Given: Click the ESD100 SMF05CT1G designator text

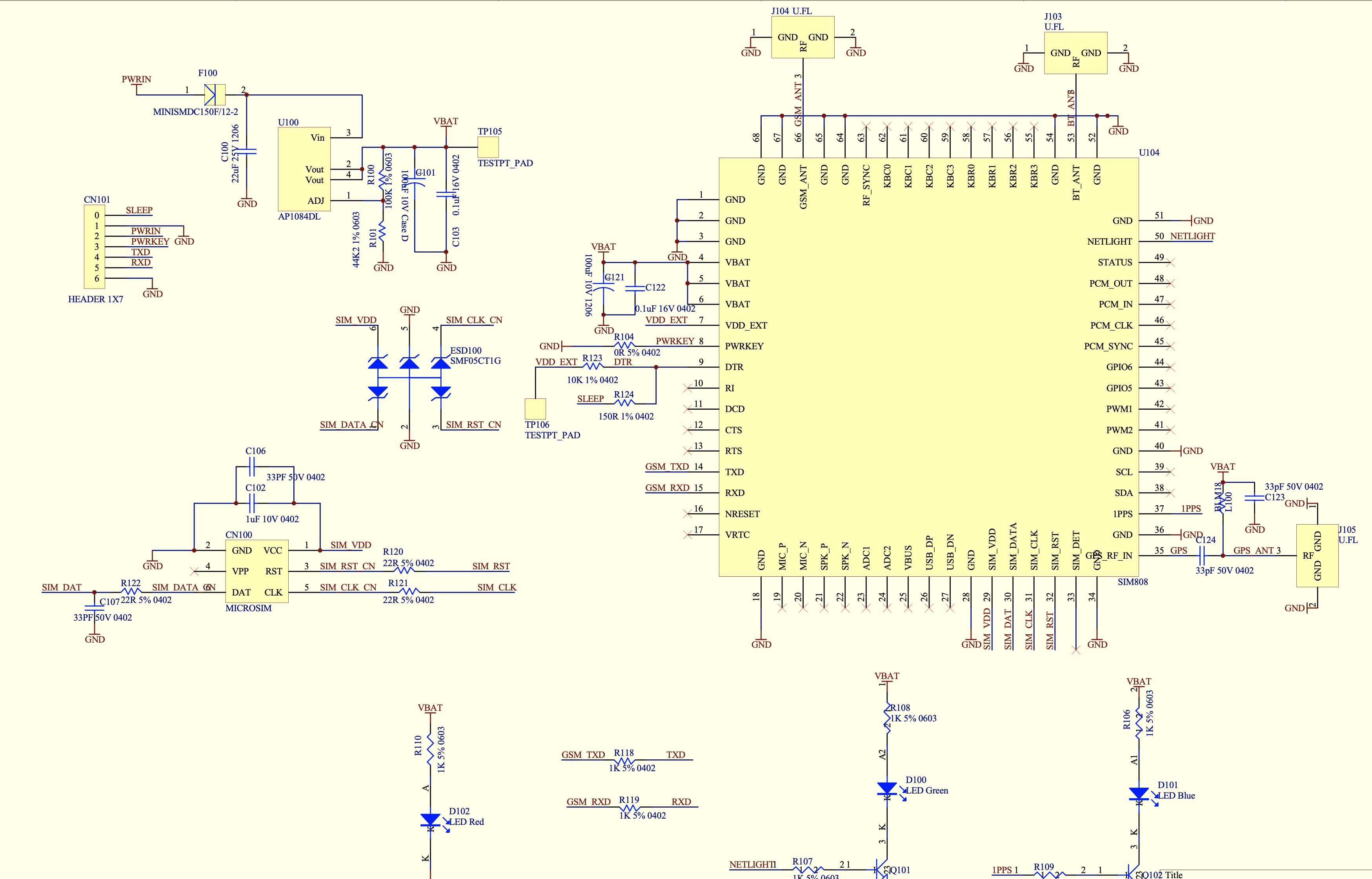Looking at the screenshot, I should tap(465, 351).
